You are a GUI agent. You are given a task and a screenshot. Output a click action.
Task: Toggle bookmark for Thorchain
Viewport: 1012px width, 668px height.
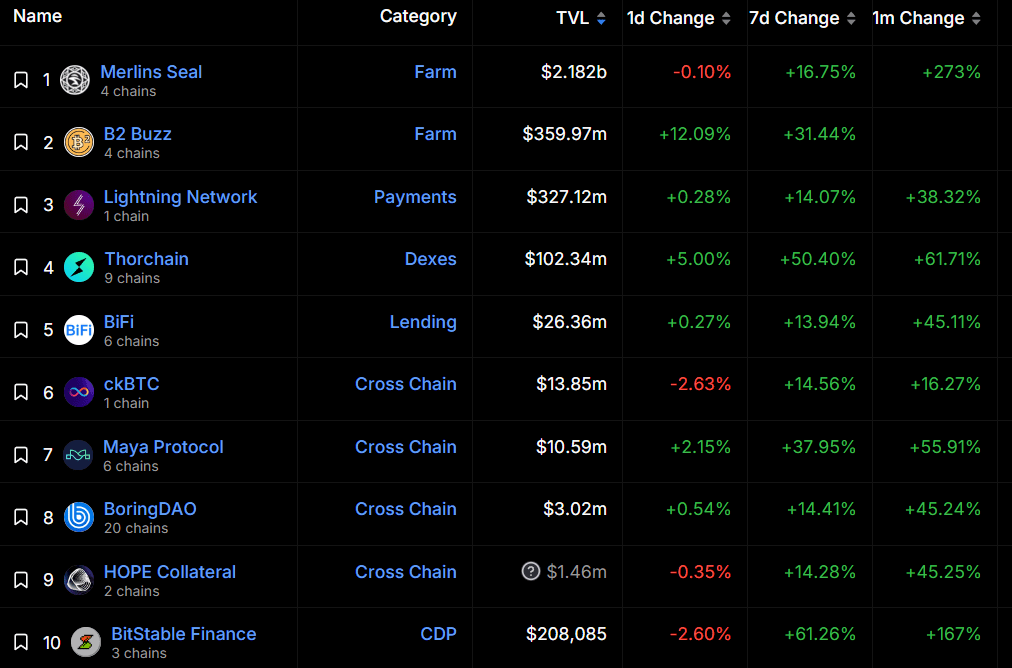point(21,267)
